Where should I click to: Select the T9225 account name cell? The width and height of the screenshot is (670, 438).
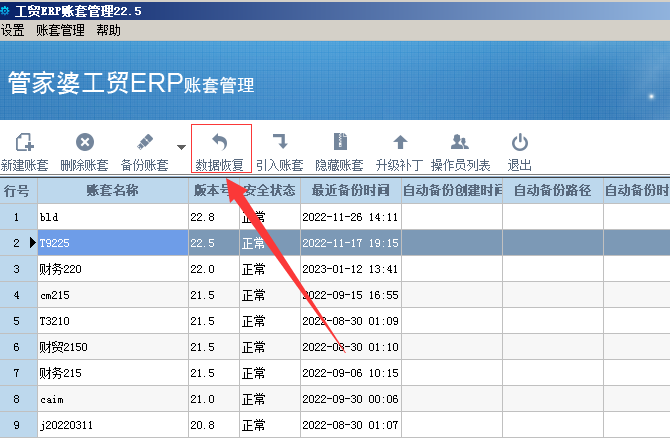113,243
